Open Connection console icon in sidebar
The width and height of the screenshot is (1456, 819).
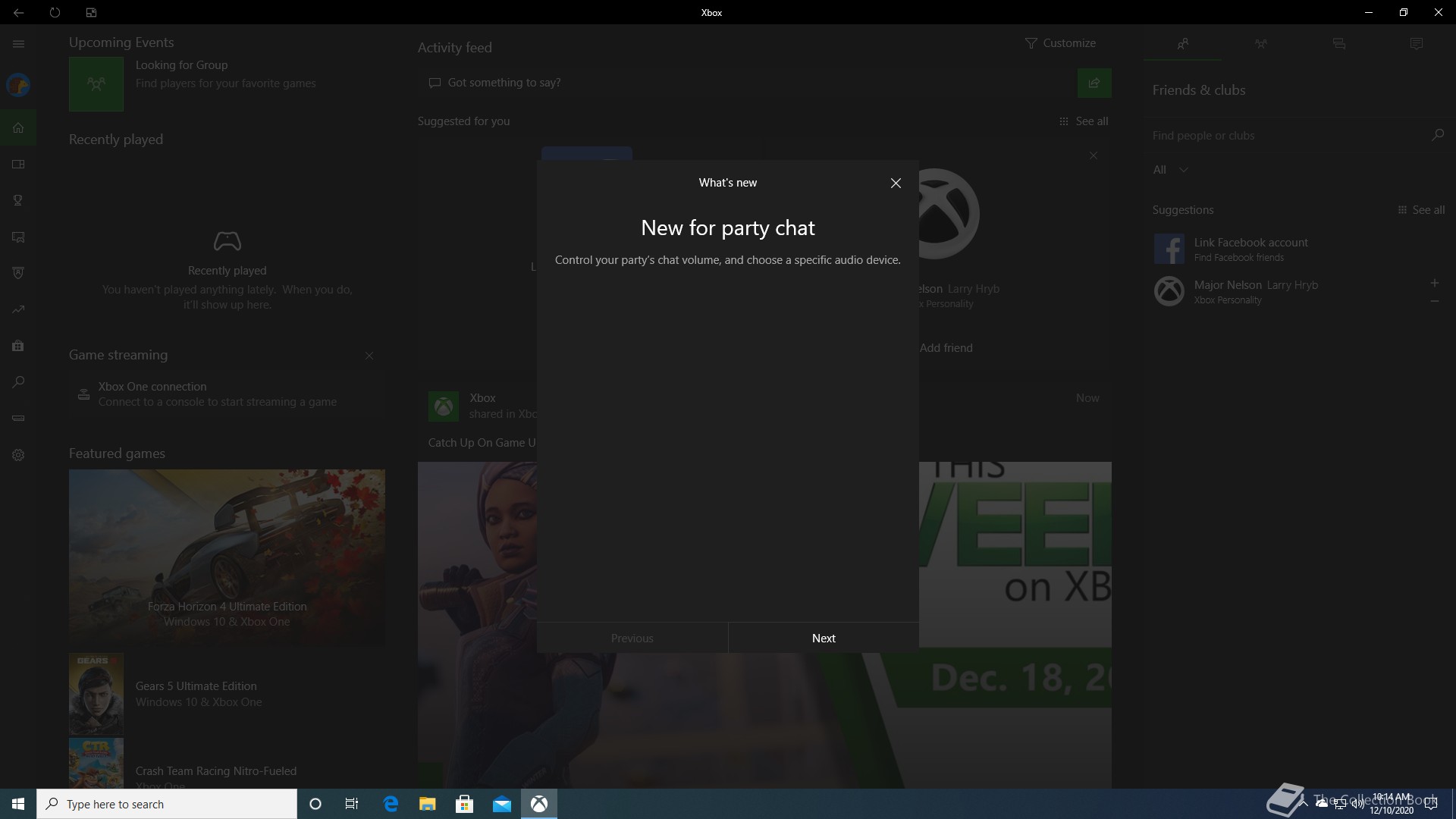(x=18, y=419)
